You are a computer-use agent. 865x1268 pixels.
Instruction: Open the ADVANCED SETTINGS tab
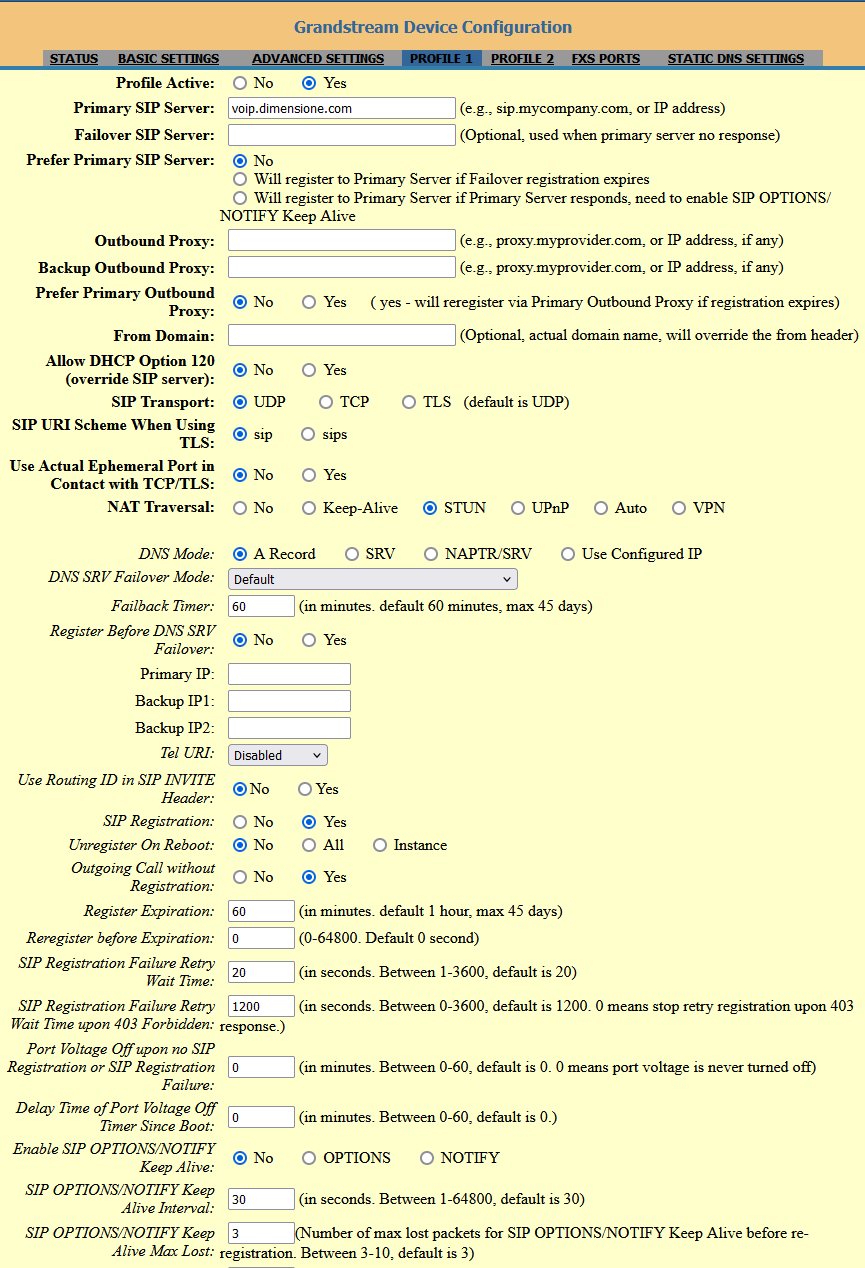tap(318, 59)
